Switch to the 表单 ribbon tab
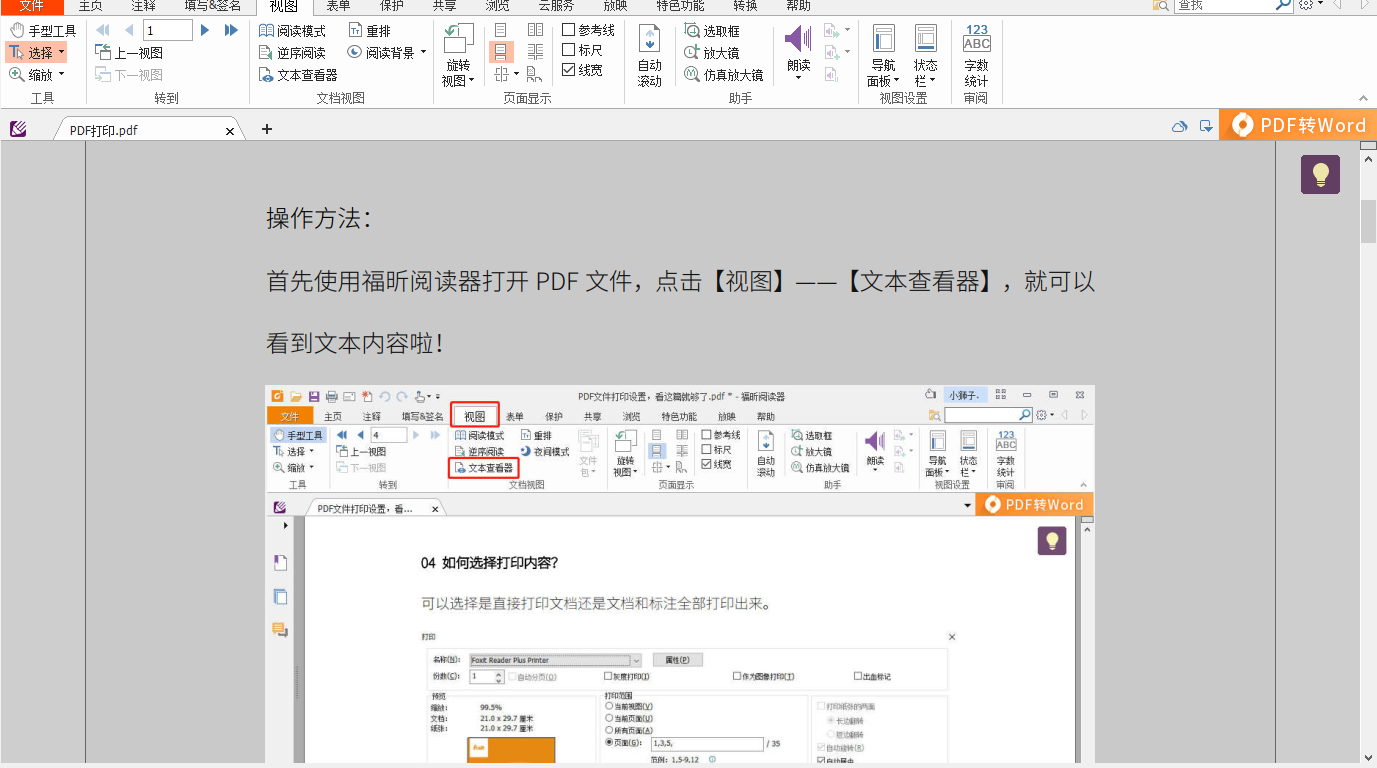 [x=337, y=7]
